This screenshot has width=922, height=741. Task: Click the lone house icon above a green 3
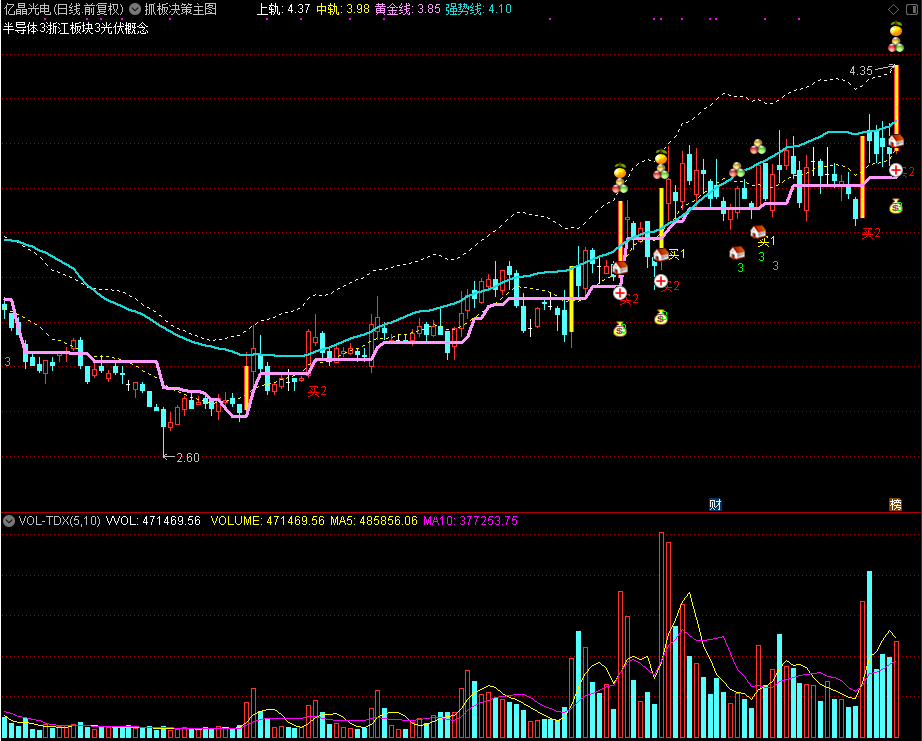[x=737, y=253]
